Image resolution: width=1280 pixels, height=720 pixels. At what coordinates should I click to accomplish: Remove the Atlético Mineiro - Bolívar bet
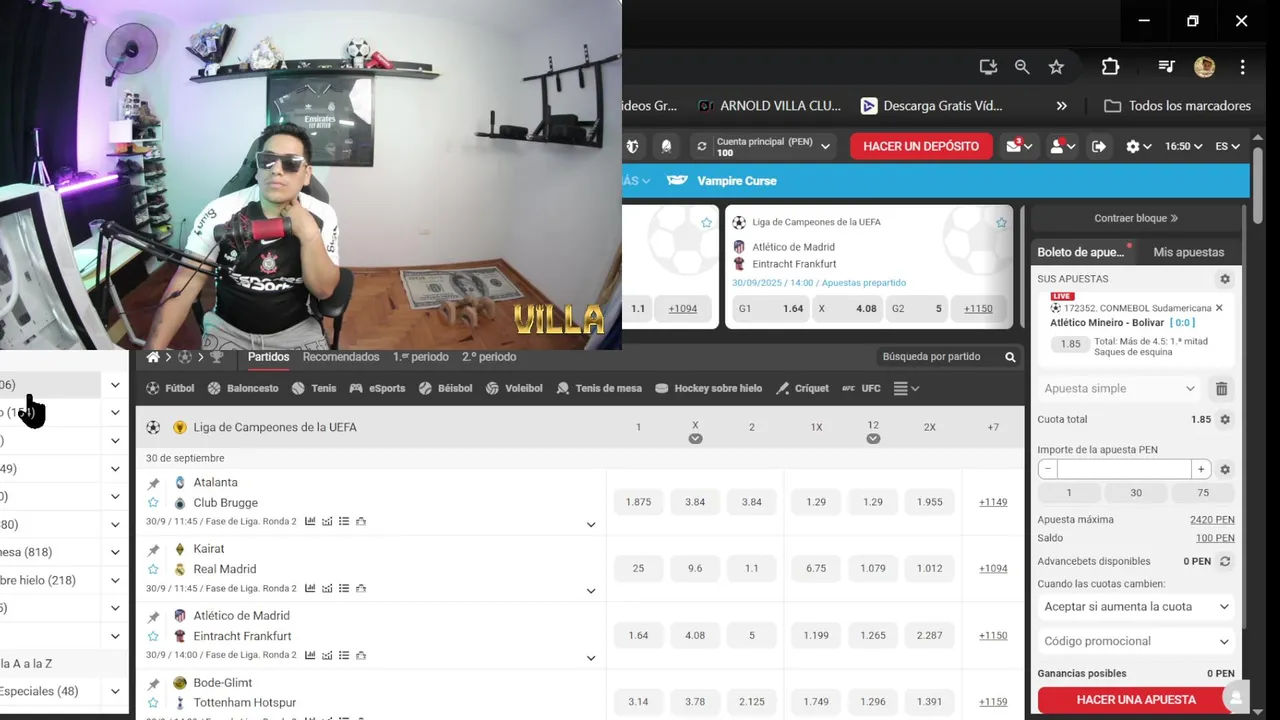pyautogui.click(x=1219, y=308)
